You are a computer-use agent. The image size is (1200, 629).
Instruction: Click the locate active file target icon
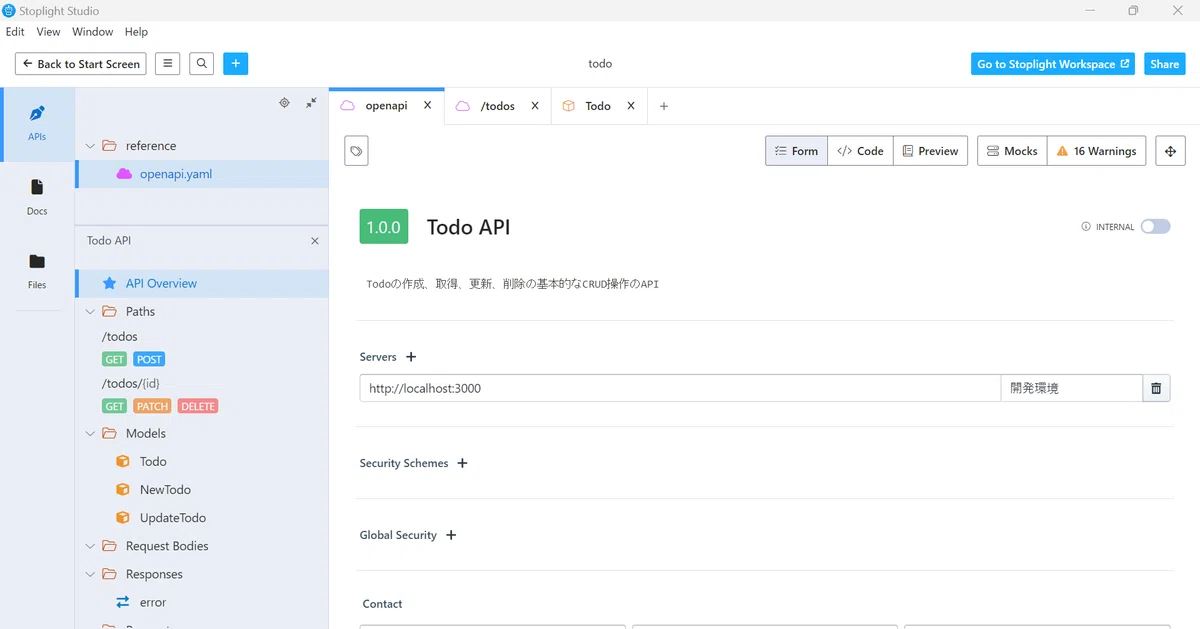click(284, 102)
